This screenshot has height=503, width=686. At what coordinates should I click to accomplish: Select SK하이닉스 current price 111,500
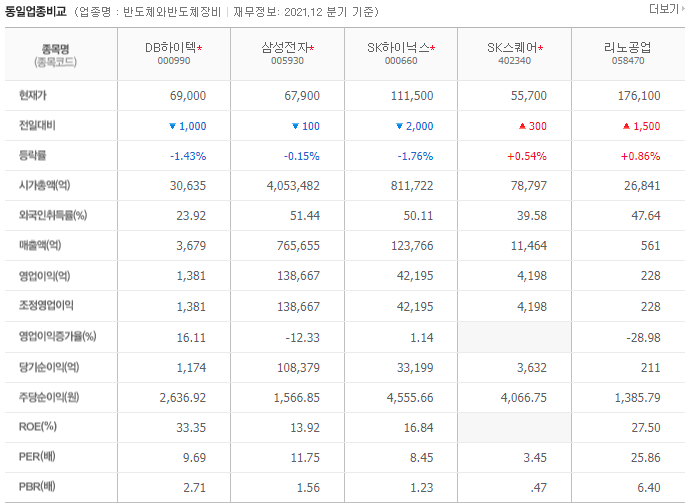(x=412, y=96)
